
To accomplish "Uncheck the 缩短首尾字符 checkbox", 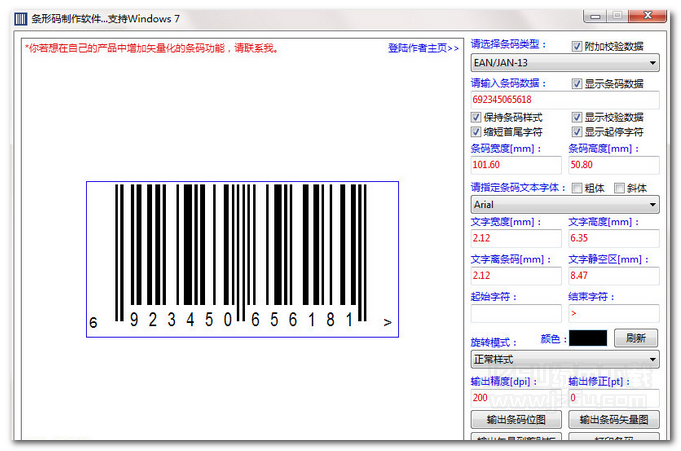I will [x=476, y=132].
